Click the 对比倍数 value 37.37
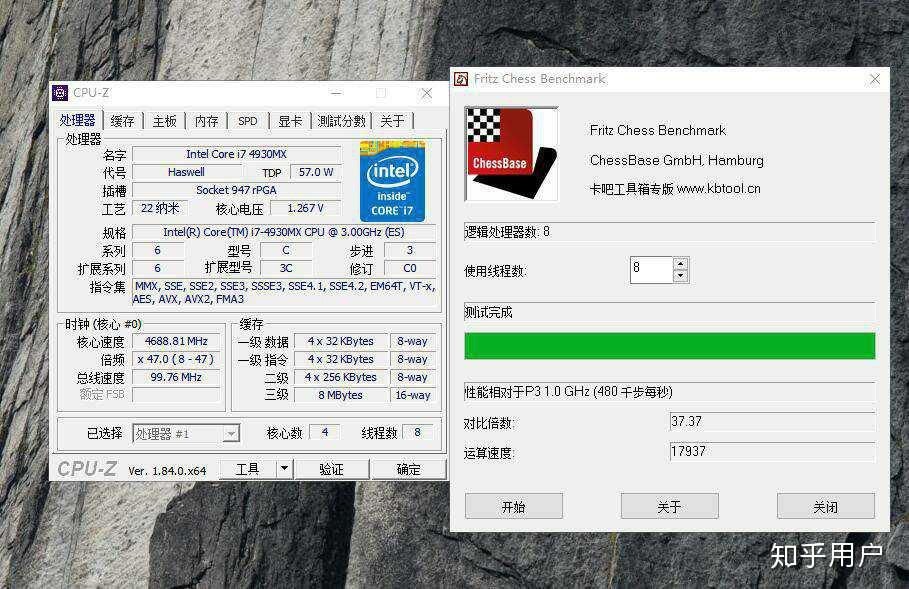 click(x=772, y=421)
